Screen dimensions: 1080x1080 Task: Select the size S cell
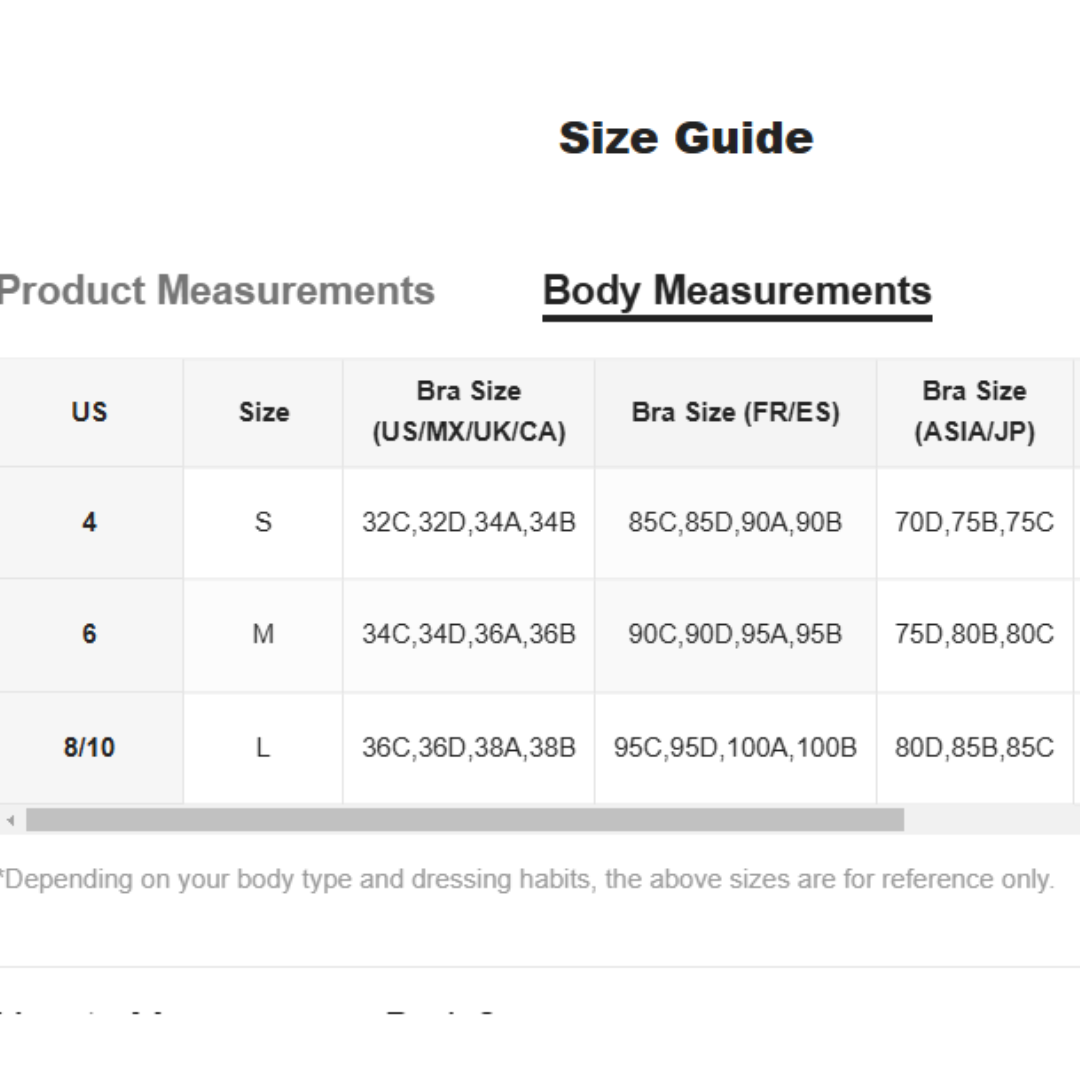point(263,522)
